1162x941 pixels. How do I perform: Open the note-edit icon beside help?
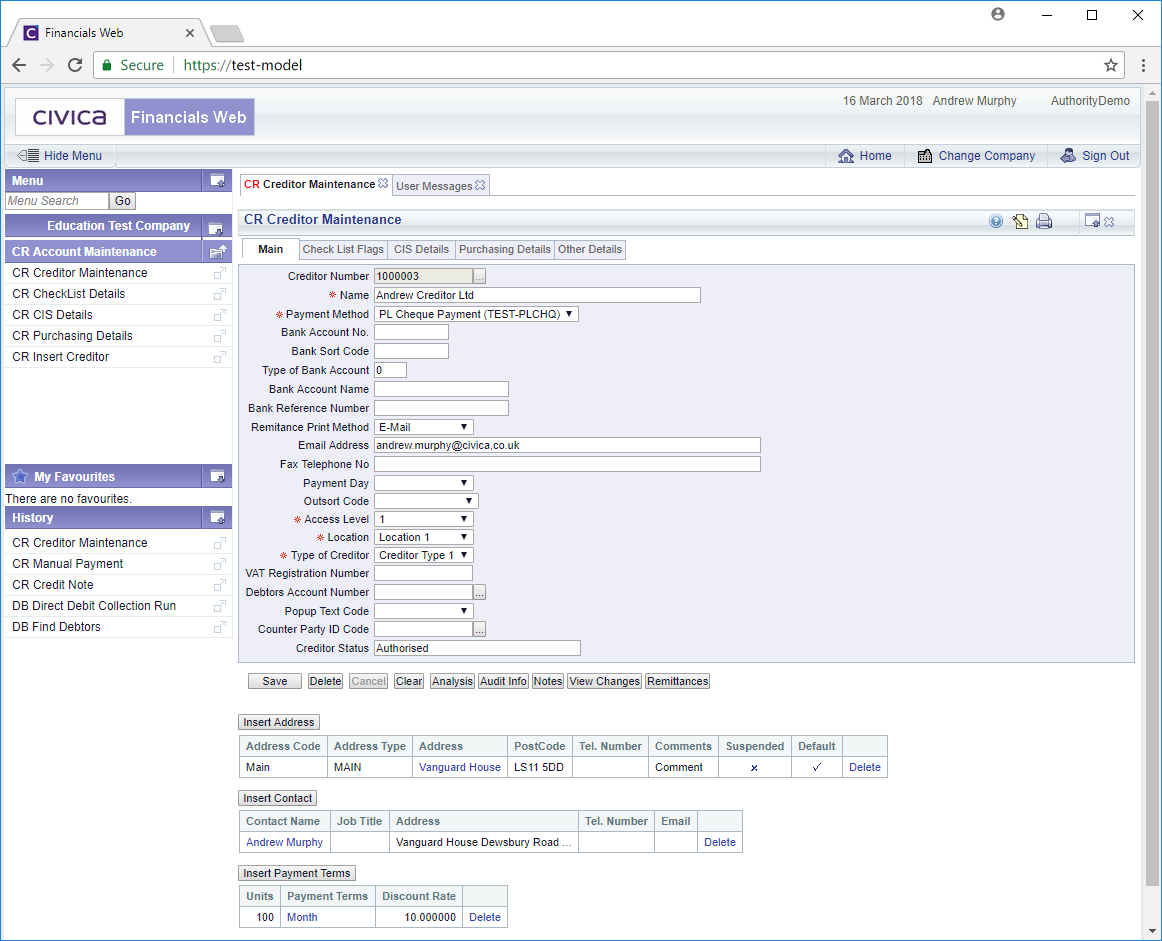pyautogui.click(x=1020, y=222)
